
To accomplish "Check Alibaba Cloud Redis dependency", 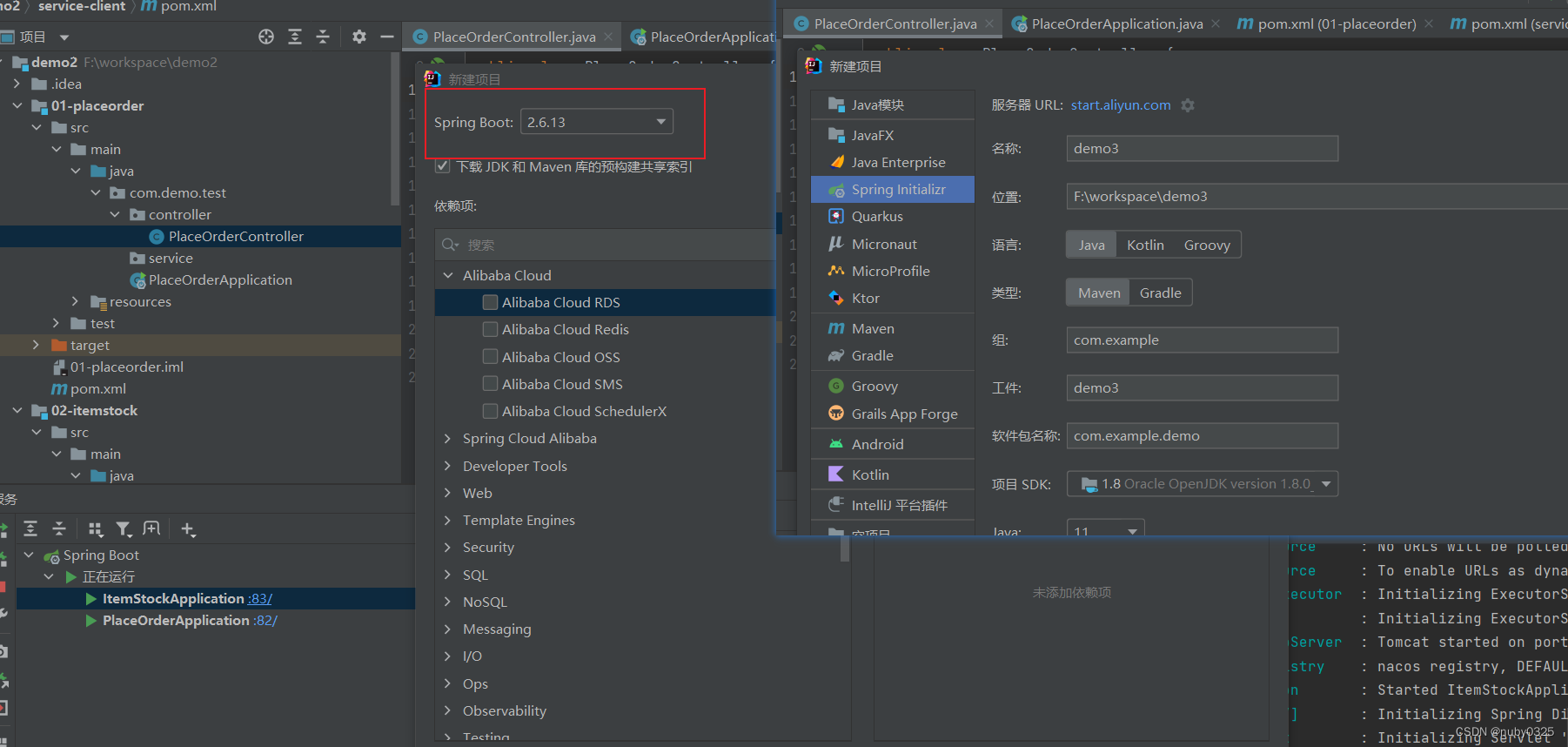I will pyautogui.click(x=491, y=329).
